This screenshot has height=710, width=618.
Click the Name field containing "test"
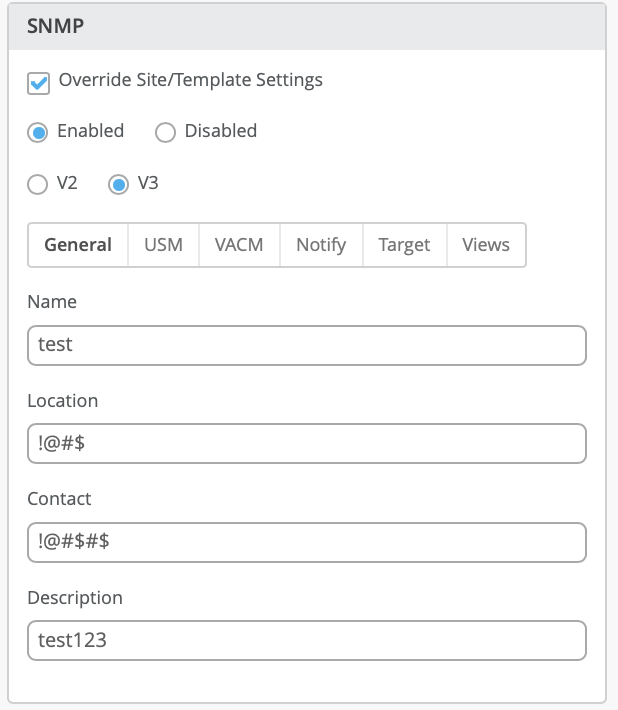click(306, 345)
